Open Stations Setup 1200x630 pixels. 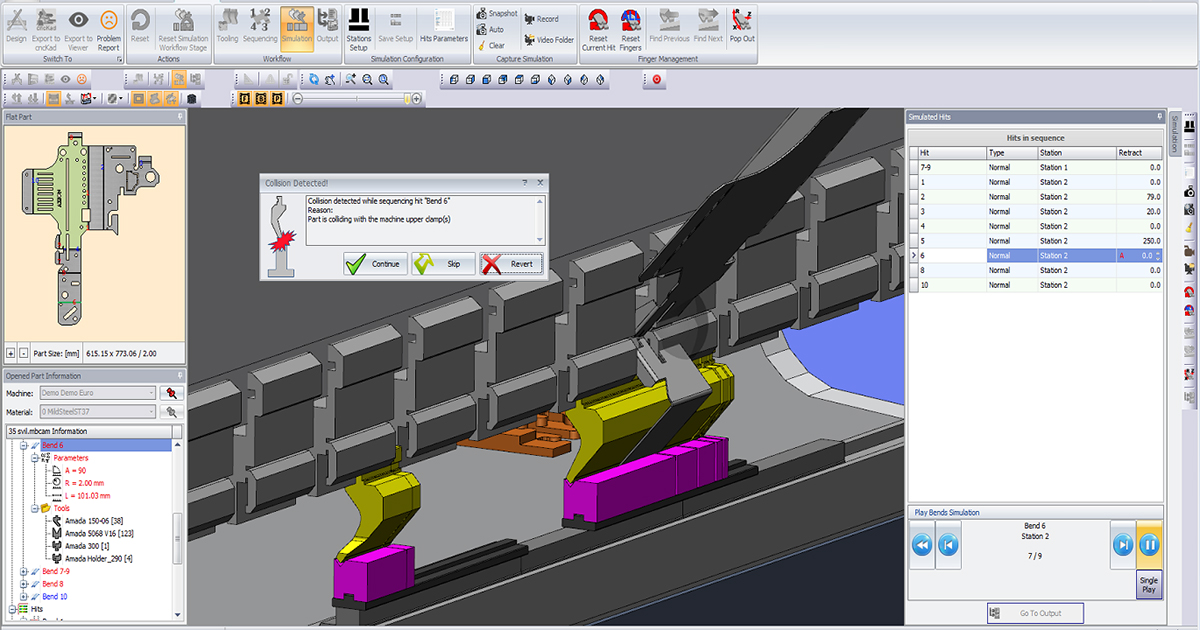[360, 26]
